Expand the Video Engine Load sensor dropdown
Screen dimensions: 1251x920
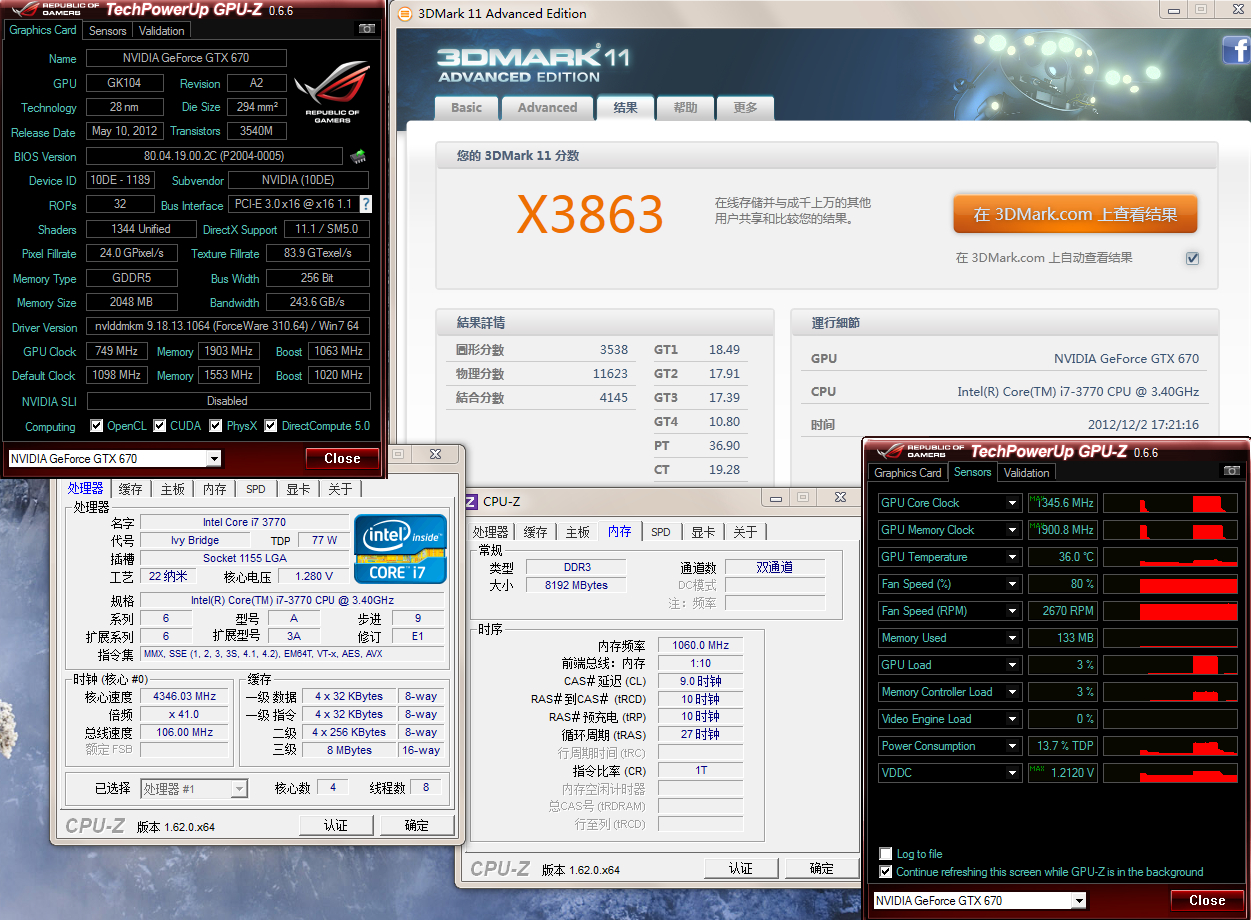pos(1013,719)
